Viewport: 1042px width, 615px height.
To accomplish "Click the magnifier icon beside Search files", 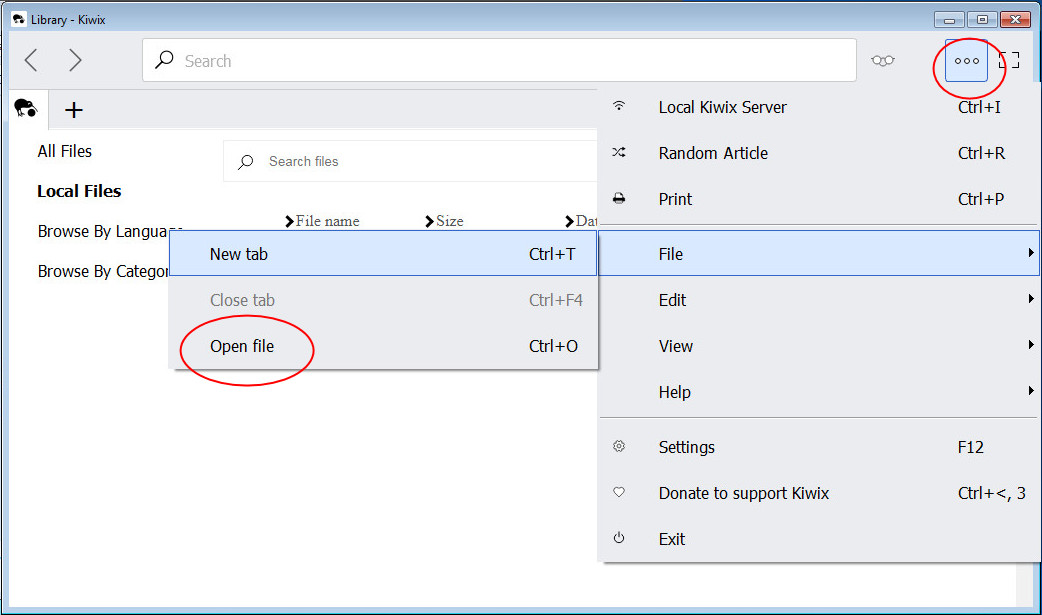I will [246, 162].
